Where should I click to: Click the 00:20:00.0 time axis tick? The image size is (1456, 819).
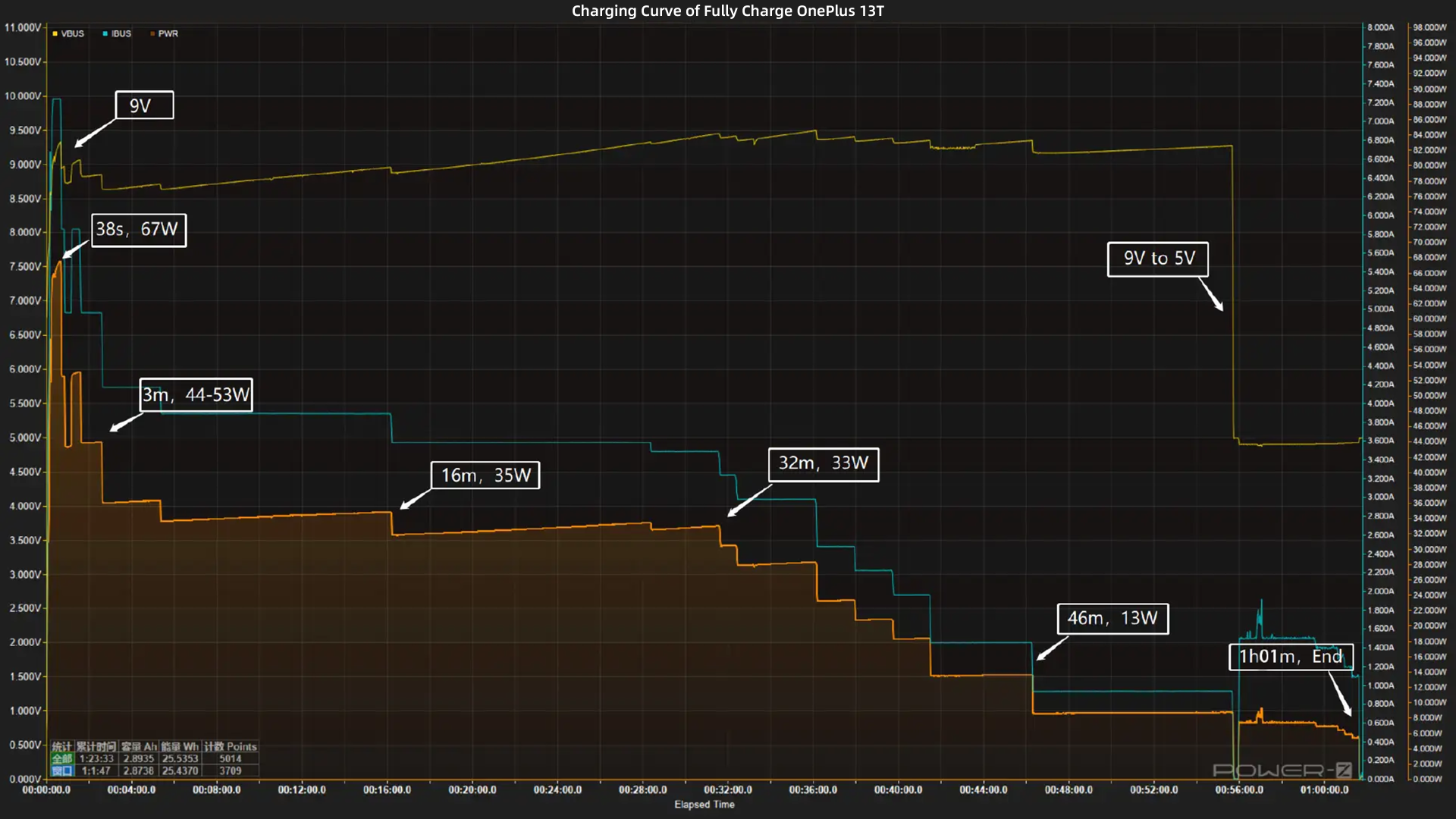pyautogui.click(x=472, y=790)
